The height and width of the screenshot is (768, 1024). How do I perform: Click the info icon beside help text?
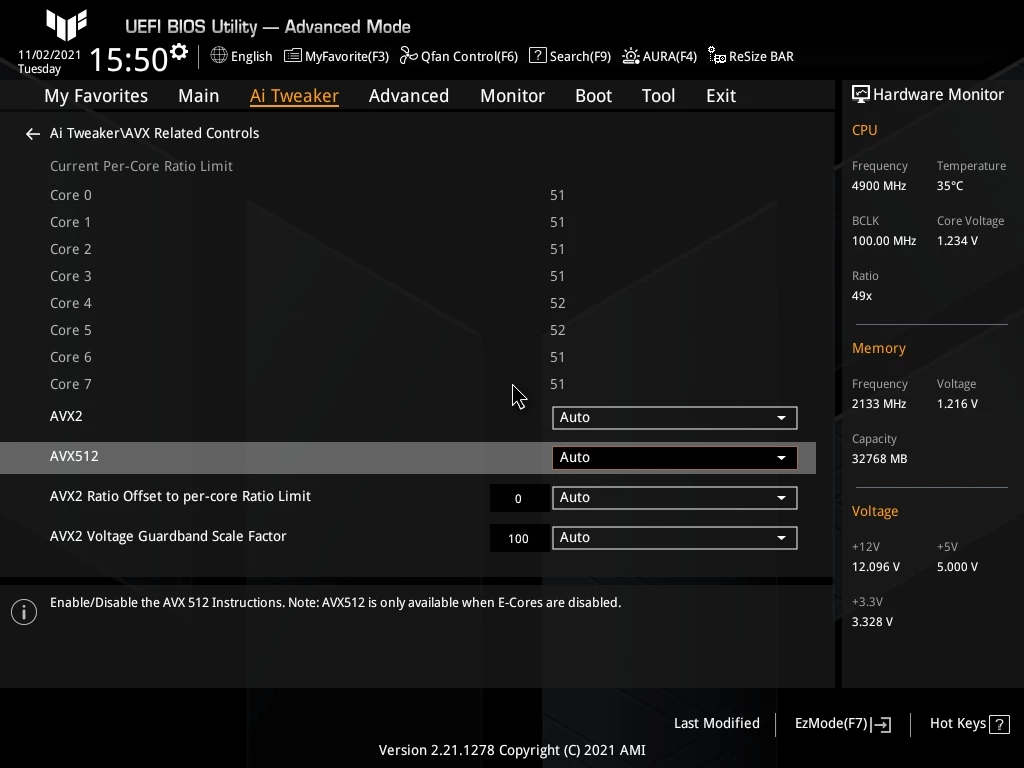(x=24, y=612)
